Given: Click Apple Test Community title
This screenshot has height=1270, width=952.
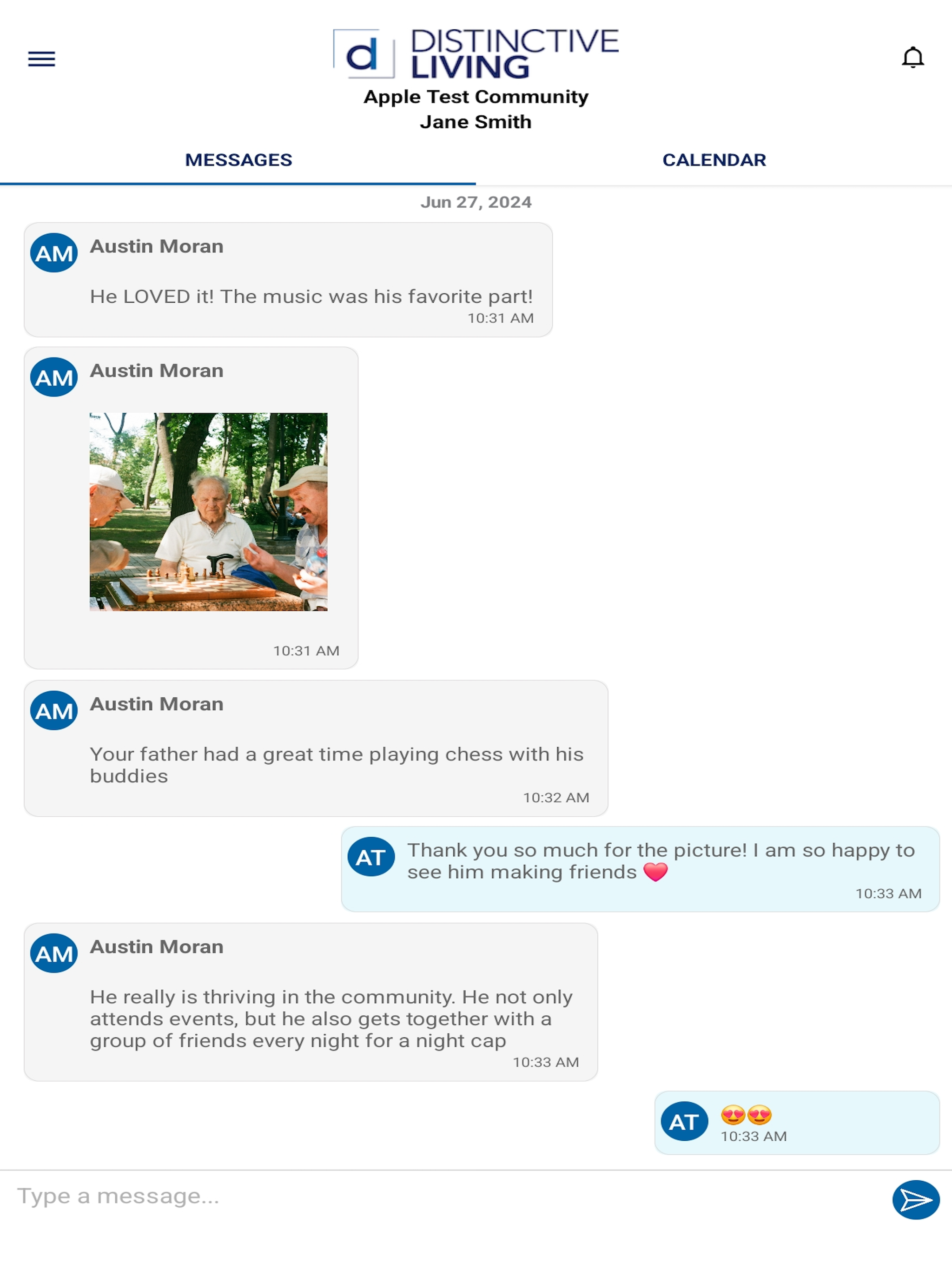Looking at the screenshot, I should tap(476, 96).
